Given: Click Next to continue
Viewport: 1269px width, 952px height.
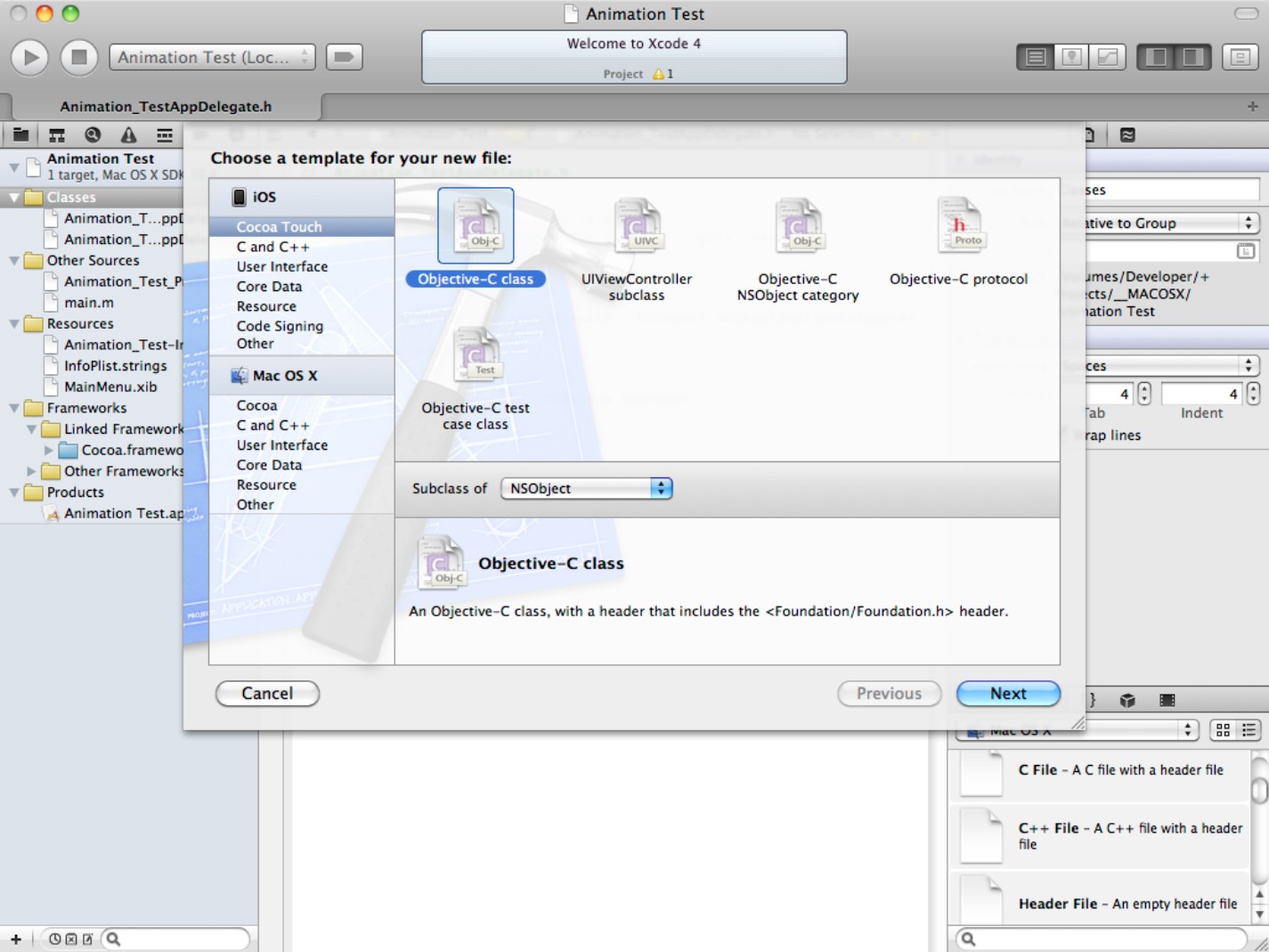Looking at the screenshot, I should (x=1008, y=694).
